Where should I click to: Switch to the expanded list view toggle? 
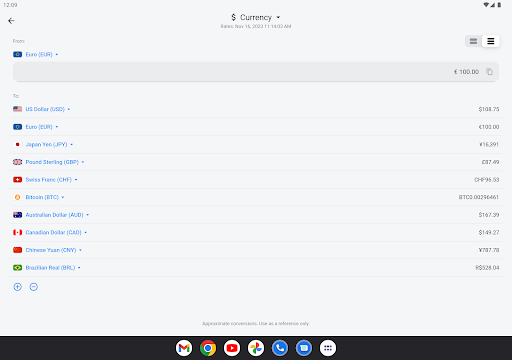(473, 41)
